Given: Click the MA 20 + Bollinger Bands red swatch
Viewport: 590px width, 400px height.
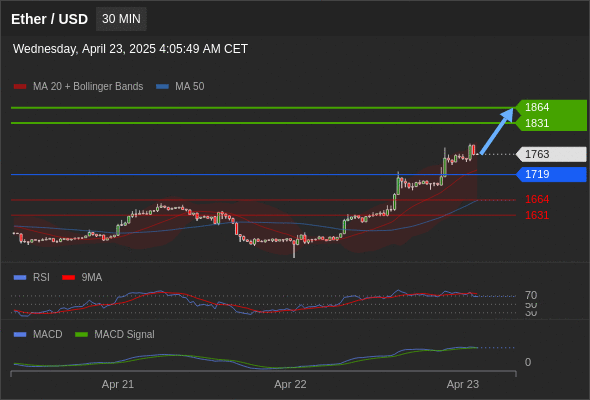Looking at the screenshot, I should [20, 87].
